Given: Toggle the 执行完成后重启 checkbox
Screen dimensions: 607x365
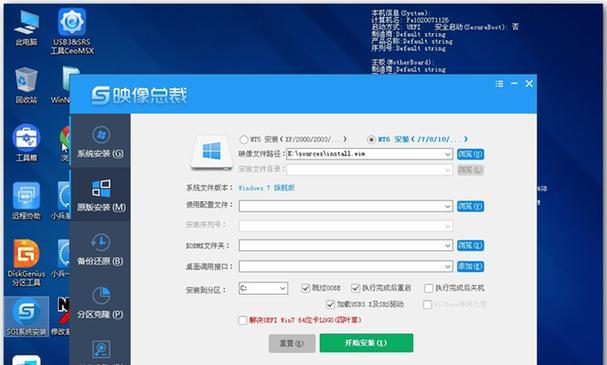Looking at the screenshot, I should coord(355,288).
